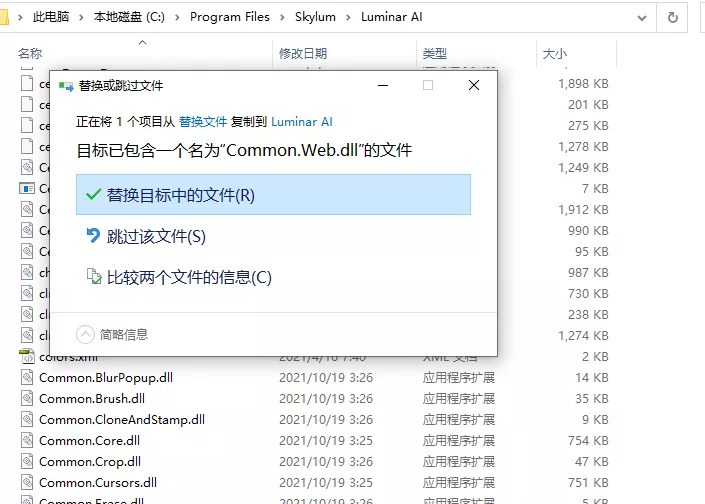Minimize the replace or skip files dialog

pos(383,85)
